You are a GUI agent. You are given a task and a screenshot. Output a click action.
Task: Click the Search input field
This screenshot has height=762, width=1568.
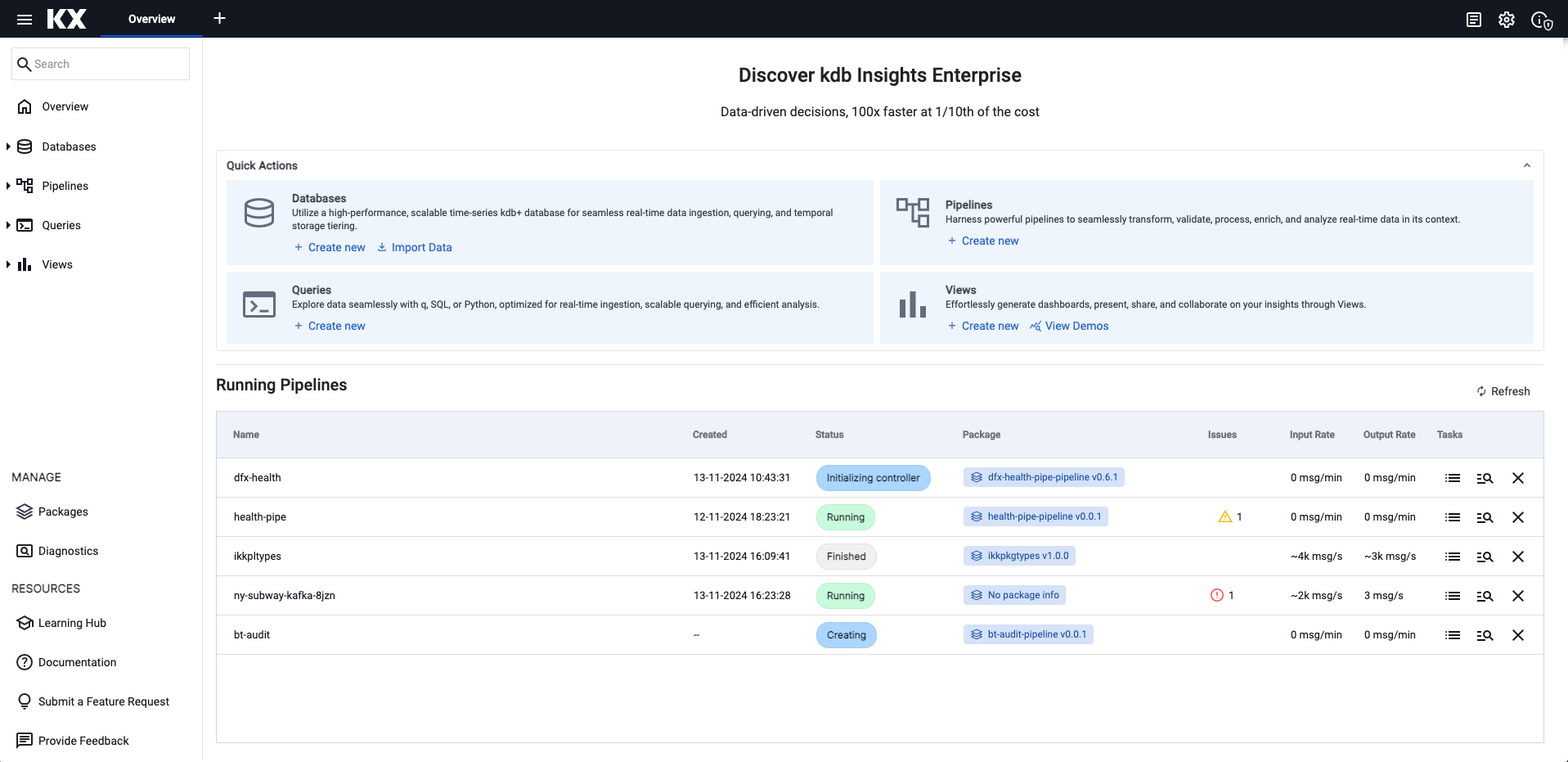coord(101,64)
